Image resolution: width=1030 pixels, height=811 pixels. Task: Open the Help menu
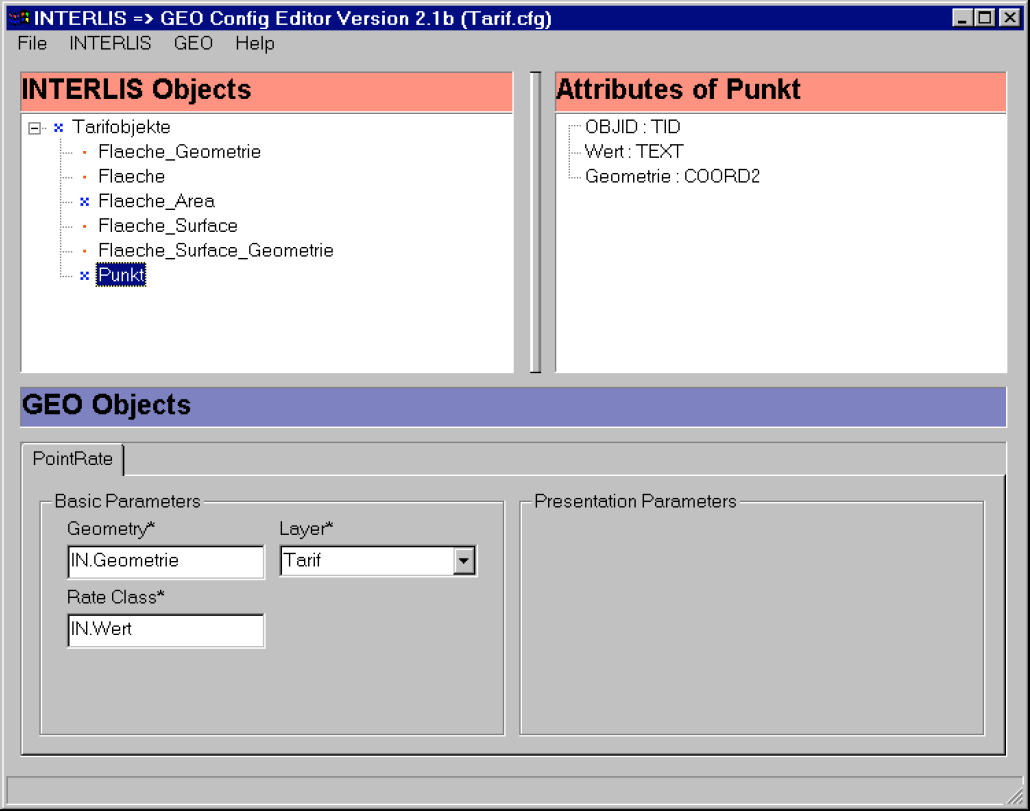pos(255,43)
